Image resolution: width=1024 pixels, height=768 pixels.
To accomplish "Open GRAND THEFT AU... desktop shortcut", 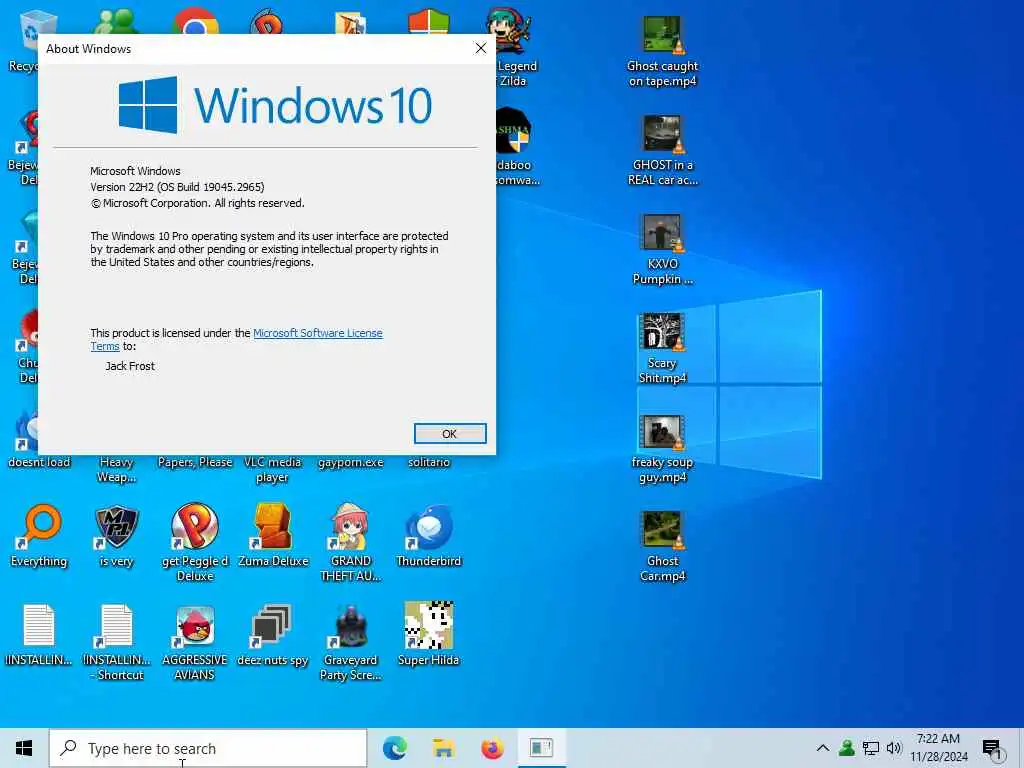I will [351, 542].
